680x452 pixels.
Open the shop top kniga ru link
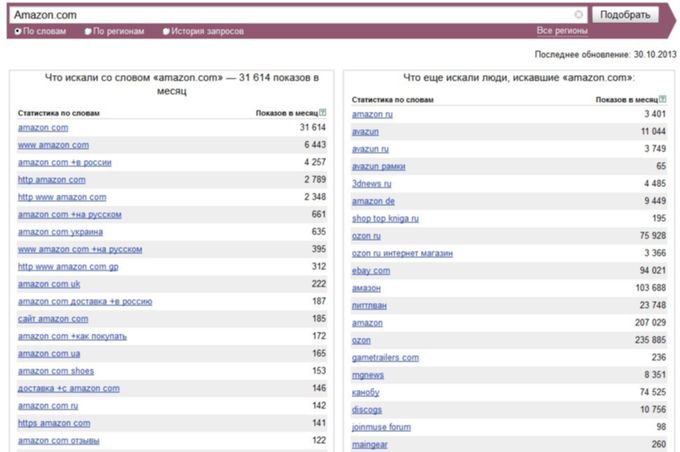point(385,219)
